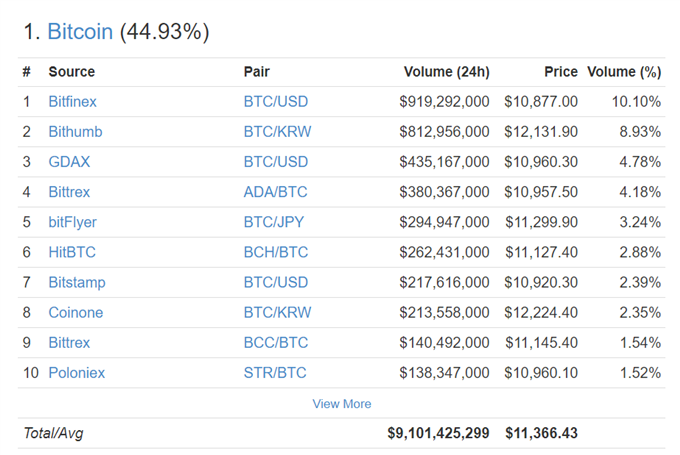Screen dimensions: 680x455
Task: Select the Bitstamp source link
Action: [x=77, y=282]
